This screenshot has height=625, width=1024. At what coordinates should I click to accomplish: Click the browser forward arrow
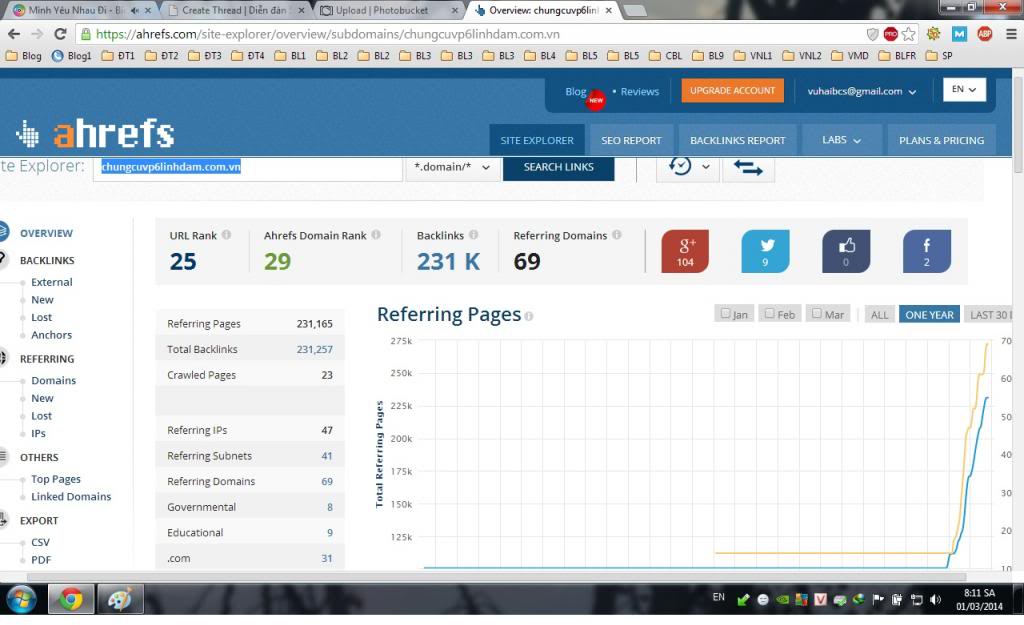coord(37,34)
